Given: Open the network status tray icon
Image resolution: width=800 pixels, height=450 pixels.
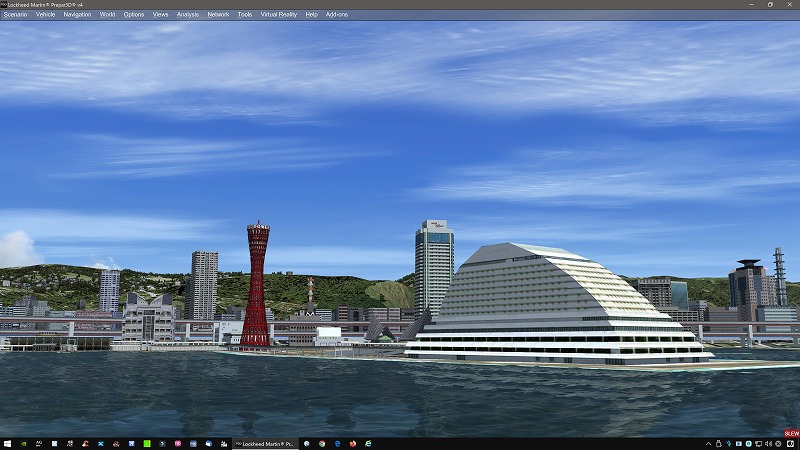Looking at the screenshot, I should [758, 444].
